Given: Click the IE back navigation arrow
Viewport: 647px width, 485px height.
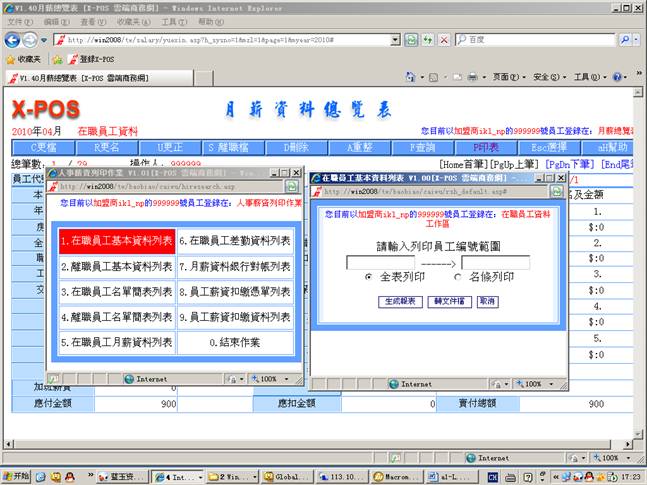Looking at the screenshot, I should [x=13, y=39].
